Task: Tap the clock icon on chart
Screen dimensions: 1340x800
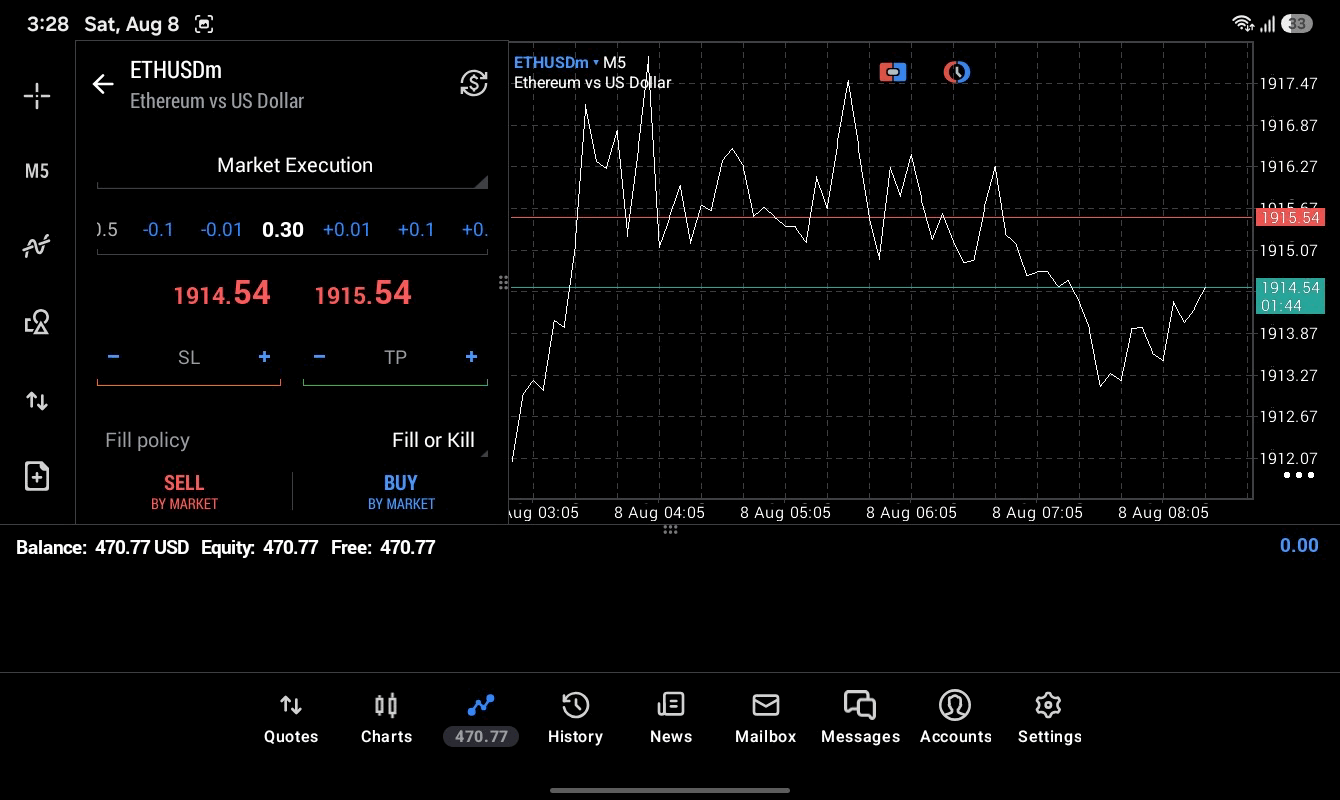Action: [x=957, y=72]
